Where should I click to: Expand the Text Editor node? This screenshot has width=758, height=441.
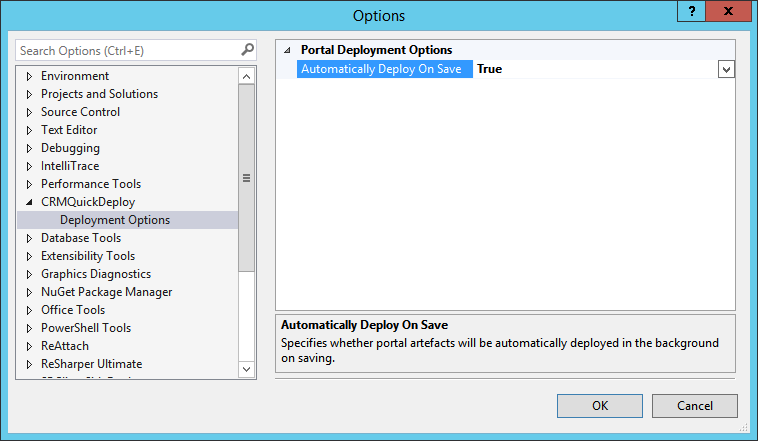coord(29,130)
